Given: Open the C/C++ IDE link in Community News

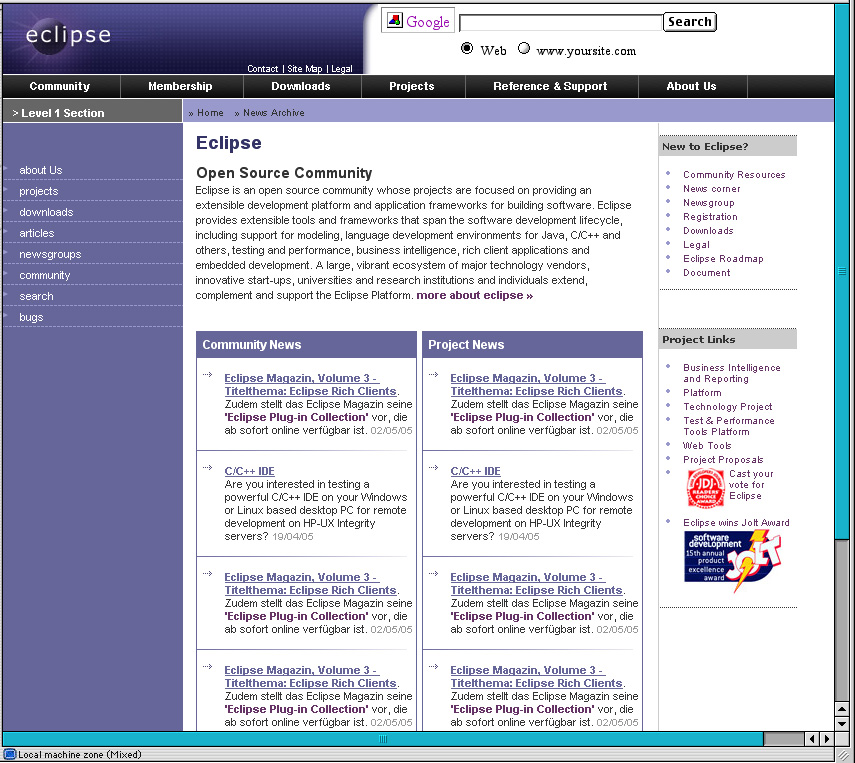Looking at the screenshot, I should [x=249, y=471].
